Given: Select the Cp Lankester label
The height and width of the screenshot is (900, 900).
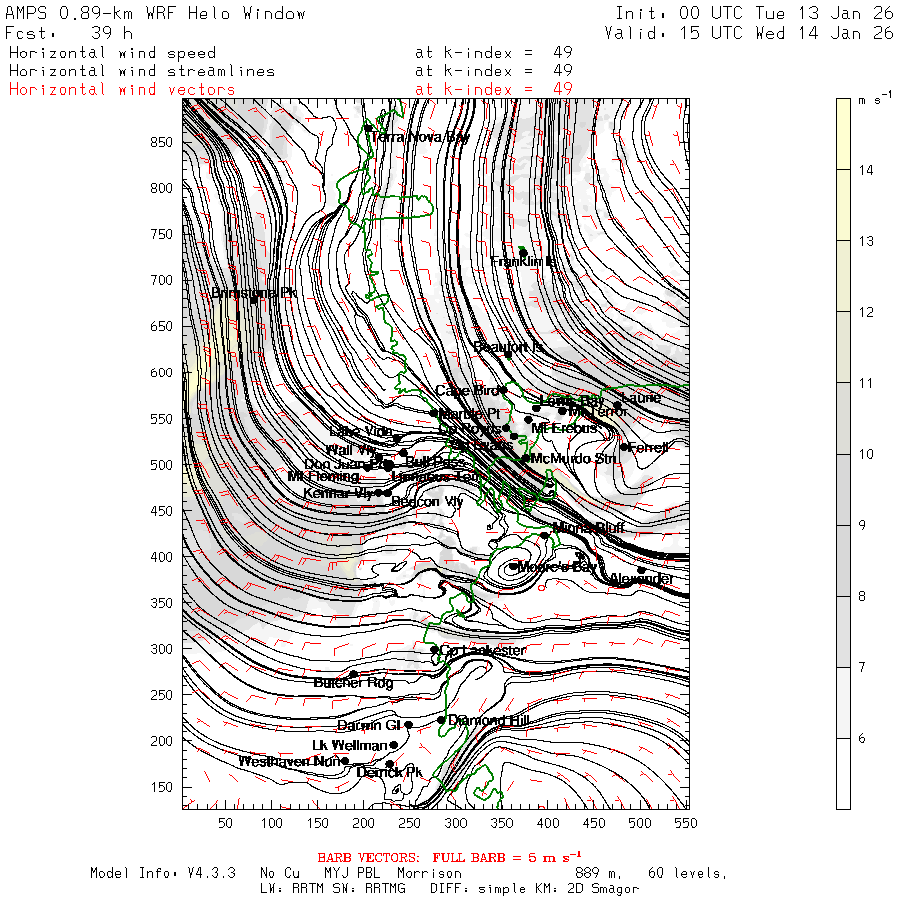Looking at the screenshot, I should pos(483,650).
